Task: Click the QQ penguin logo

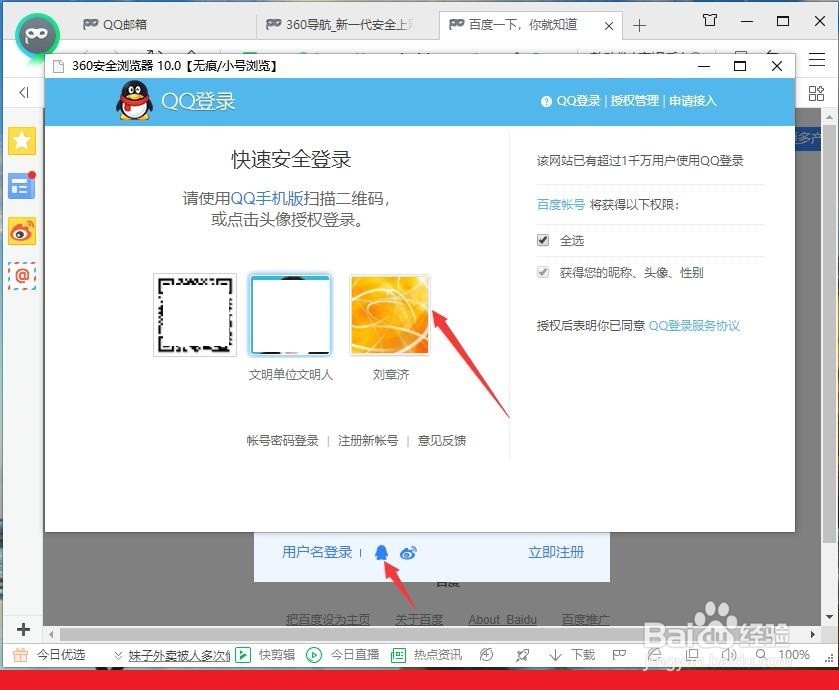Action: click(x=134, y=101)
